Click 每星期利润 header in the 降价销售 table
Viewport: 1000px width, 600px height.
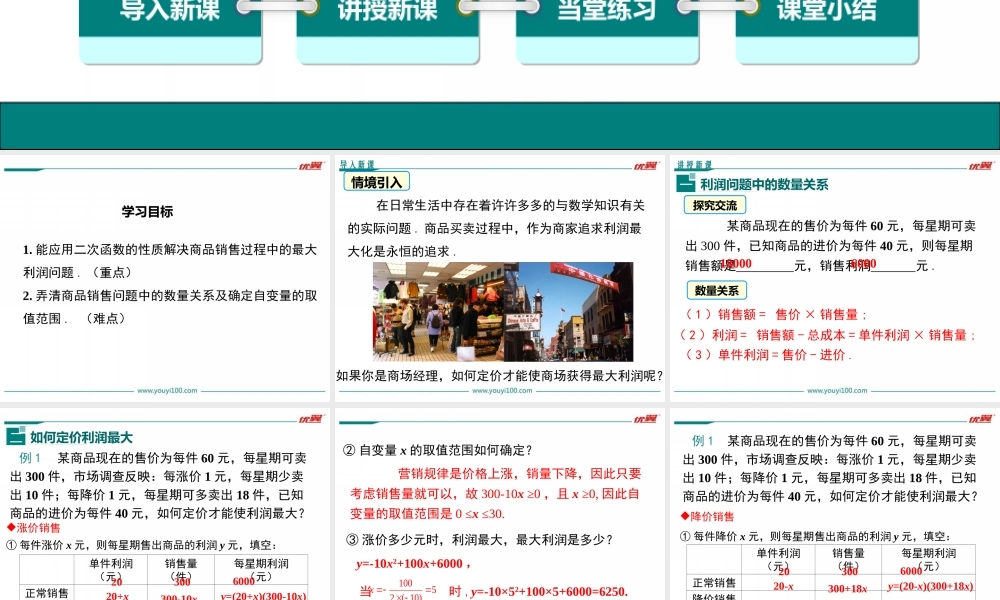tap(929, 559)
